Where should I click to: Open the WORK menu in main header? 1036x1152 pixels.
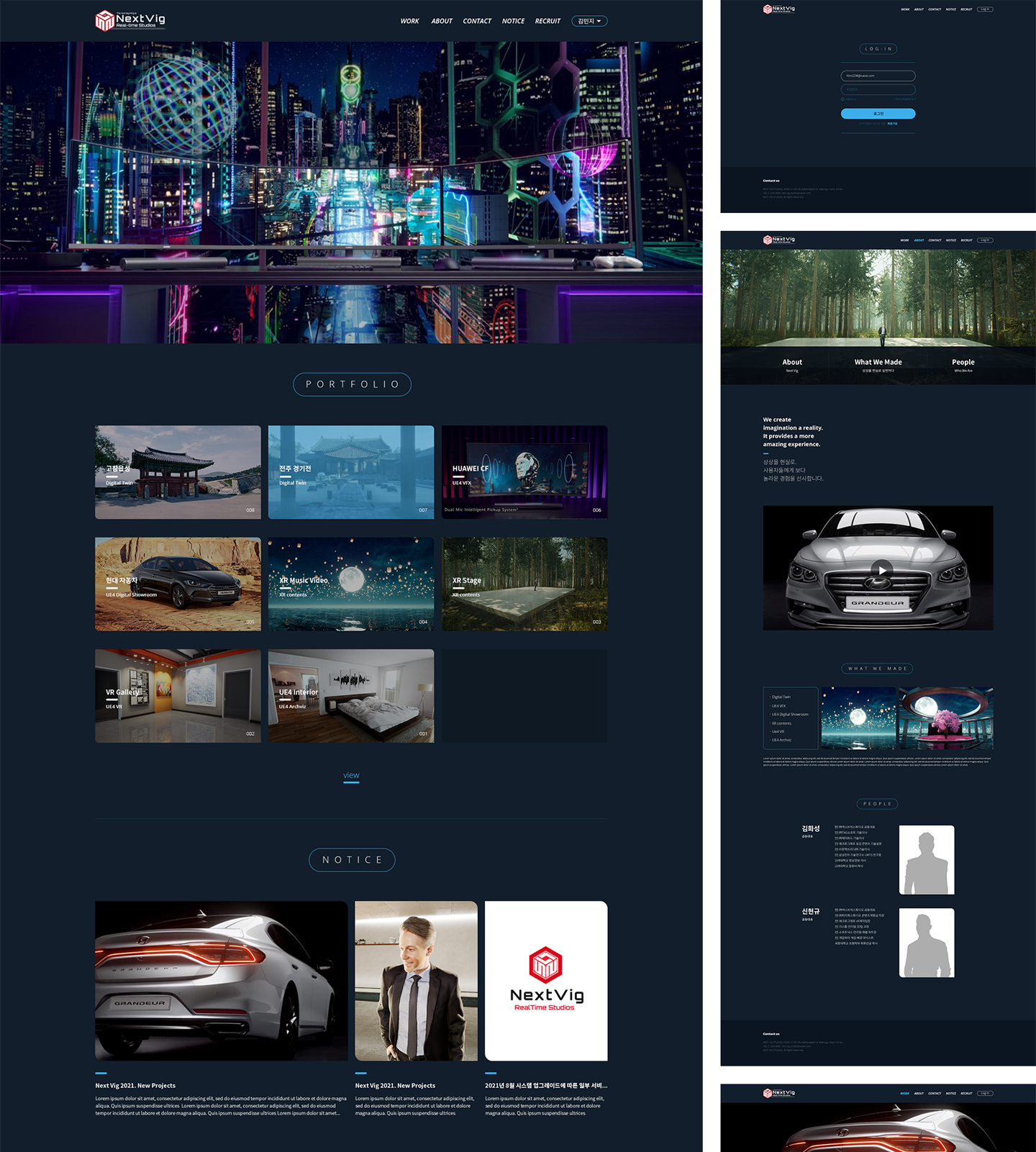pyautogui.click(x=409, y=21)
